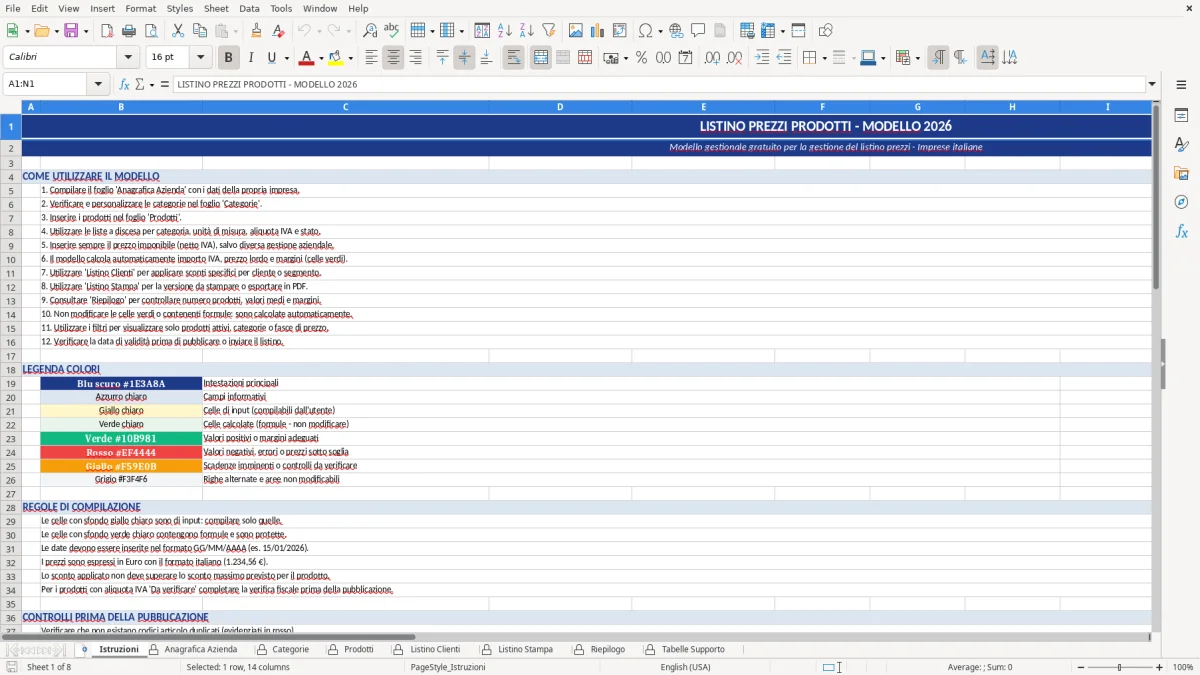Image resolution: width=1200 pixels, height=675 pixels.
Task: Open Borders dropdown arrow
Action: coord(824,58)
